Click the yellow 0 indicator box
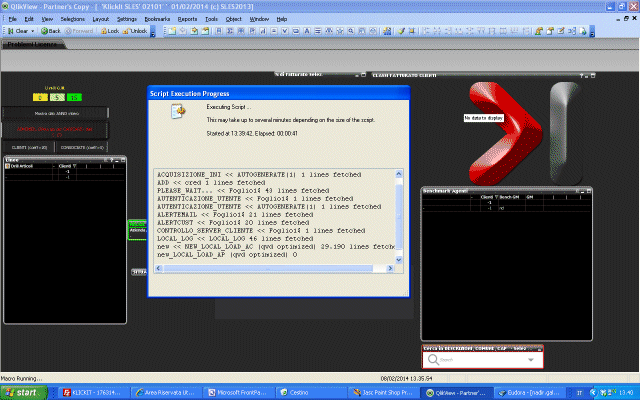640x400 pixels. click(40, 97)
